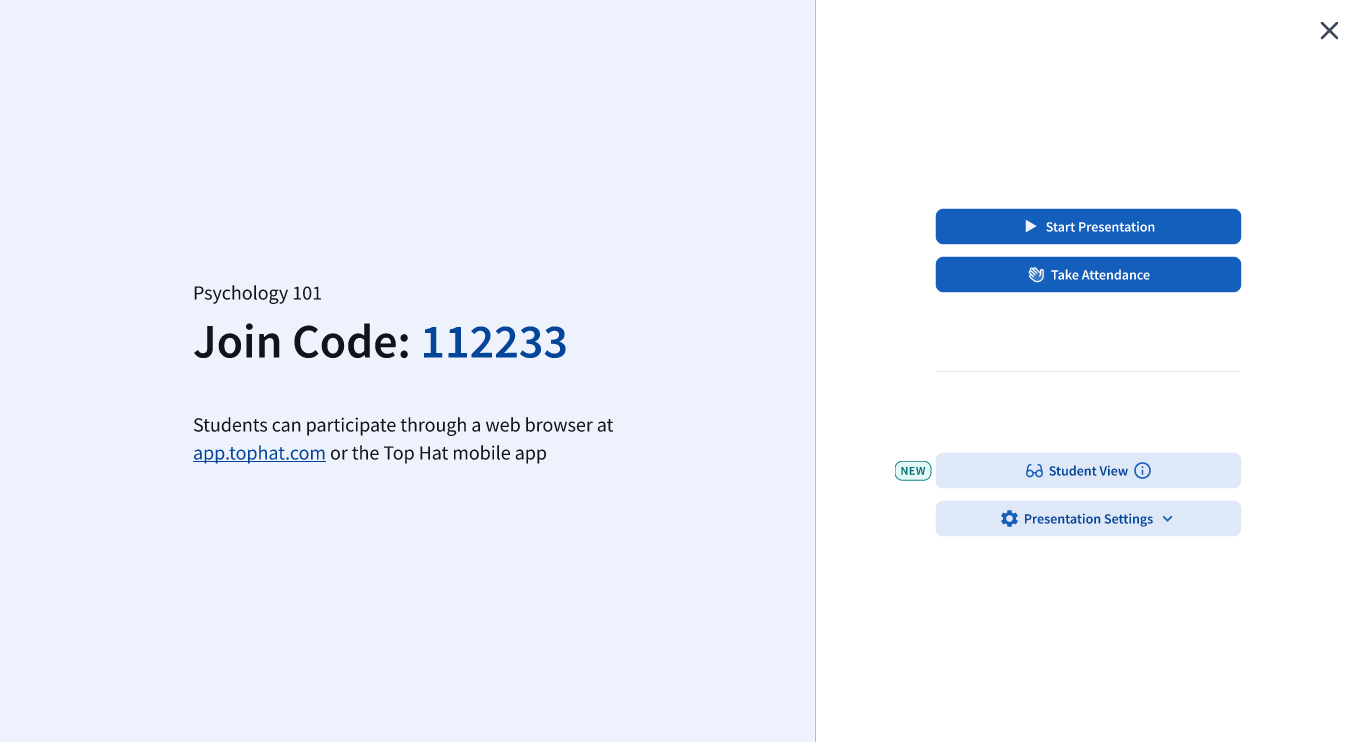Click the horizontal divider below Take Attendance
The image size is (1357, 742).
[x=1087, y=372]
